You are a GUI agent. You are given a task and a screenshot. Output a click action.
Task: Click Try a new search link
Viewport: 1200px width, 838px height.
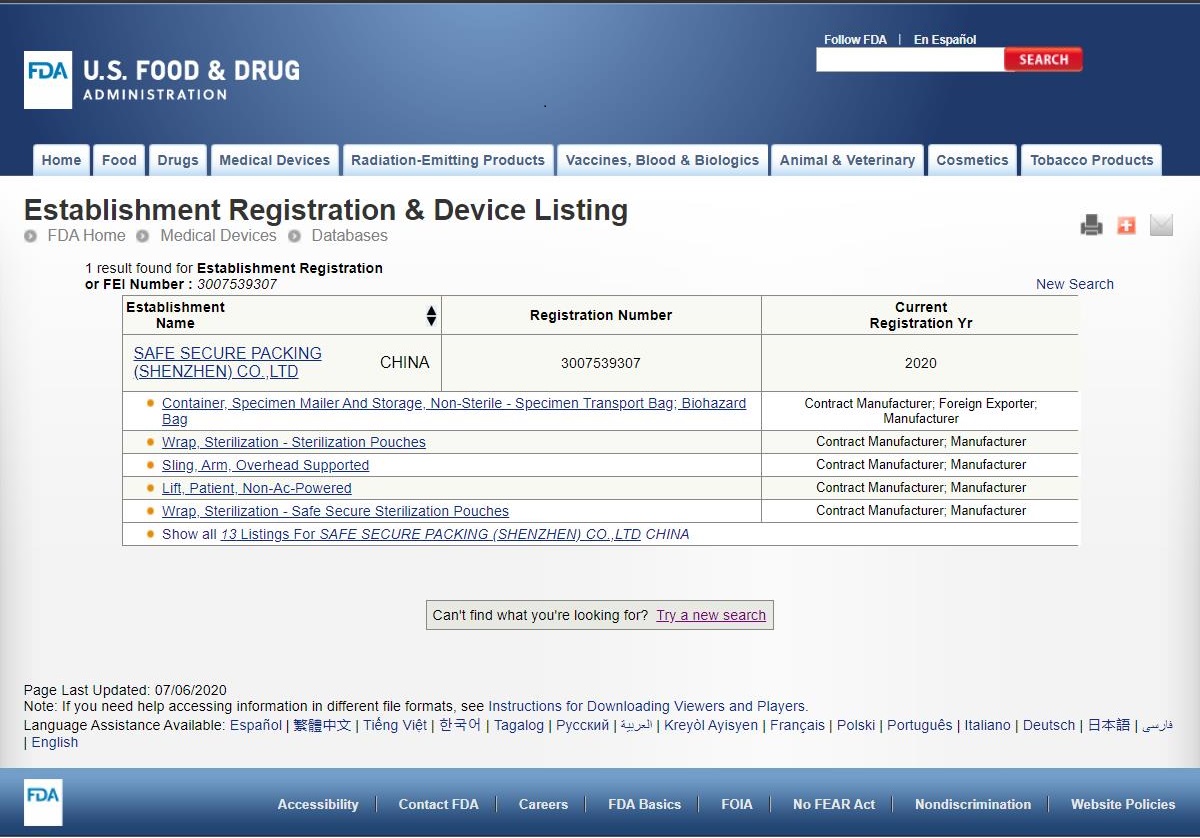pyautogui.click(x=711, y=615)
